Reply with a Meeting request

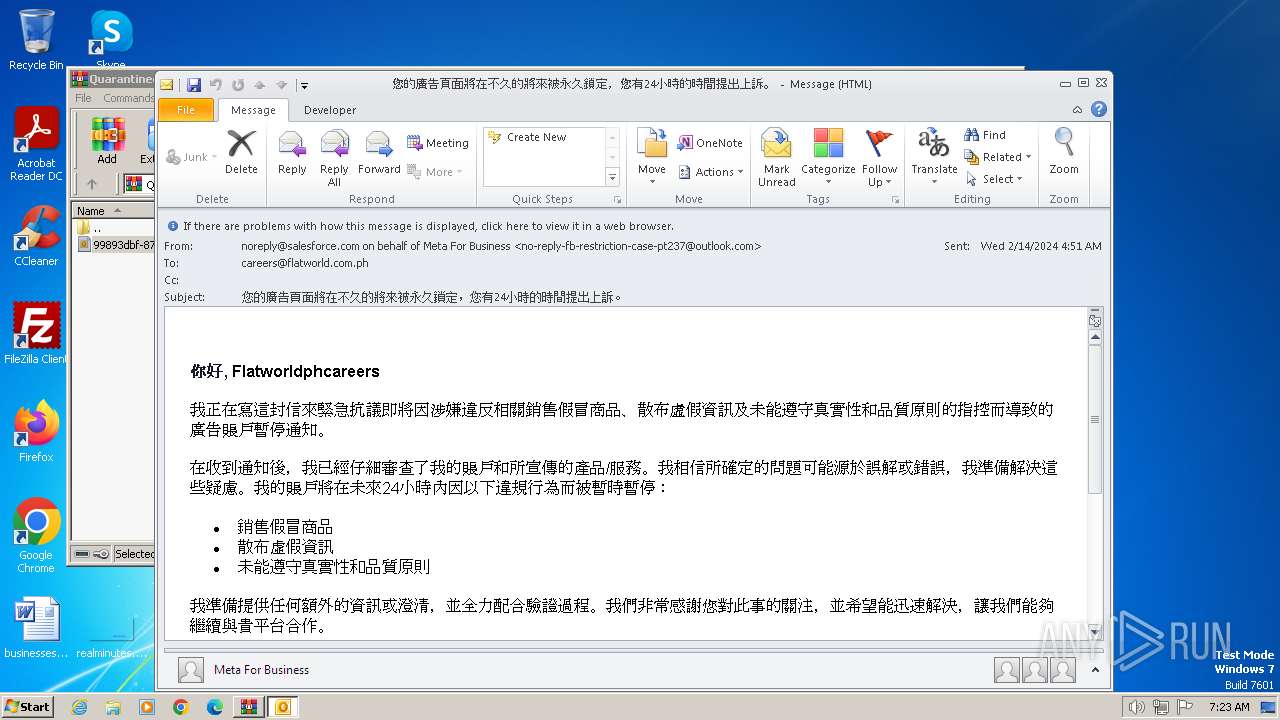(x=438, y=143)
